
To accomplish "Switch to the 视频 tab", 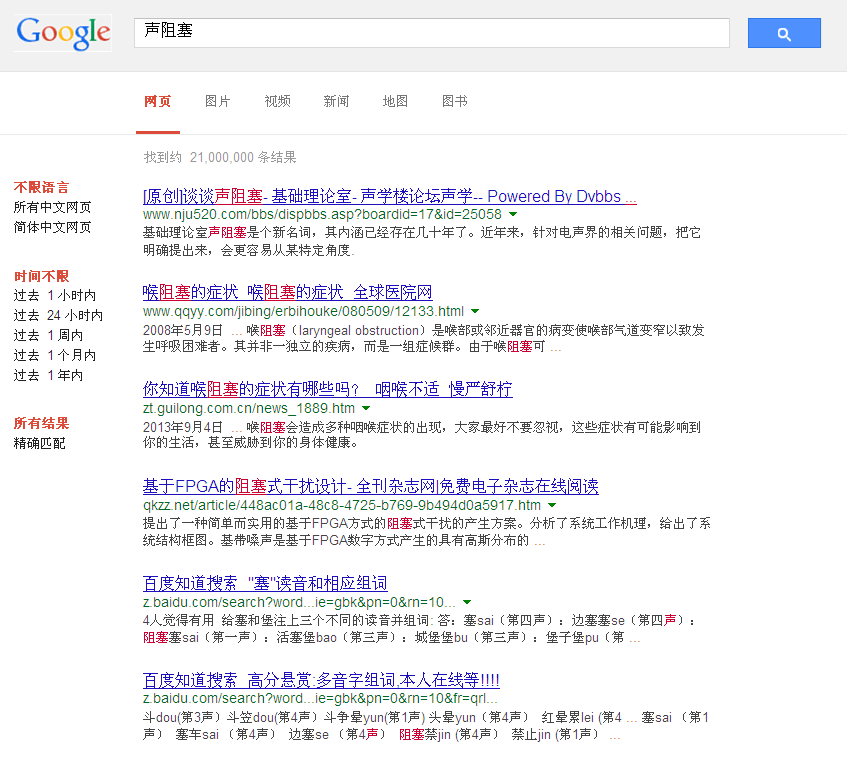I will tap(277, 102).
